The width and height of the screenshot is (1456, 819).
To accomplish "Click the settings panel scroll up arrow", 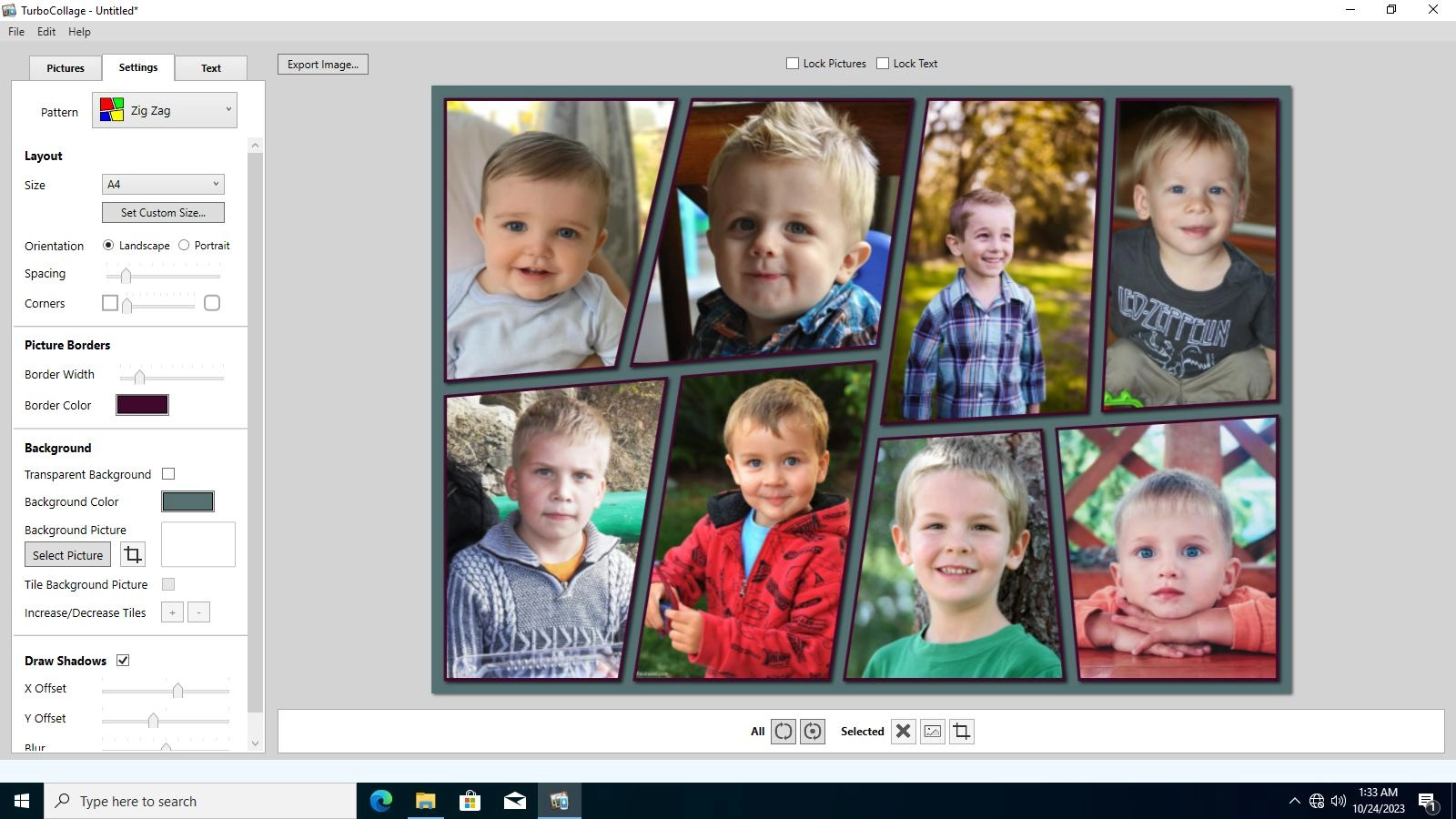I will click(255, 146).
